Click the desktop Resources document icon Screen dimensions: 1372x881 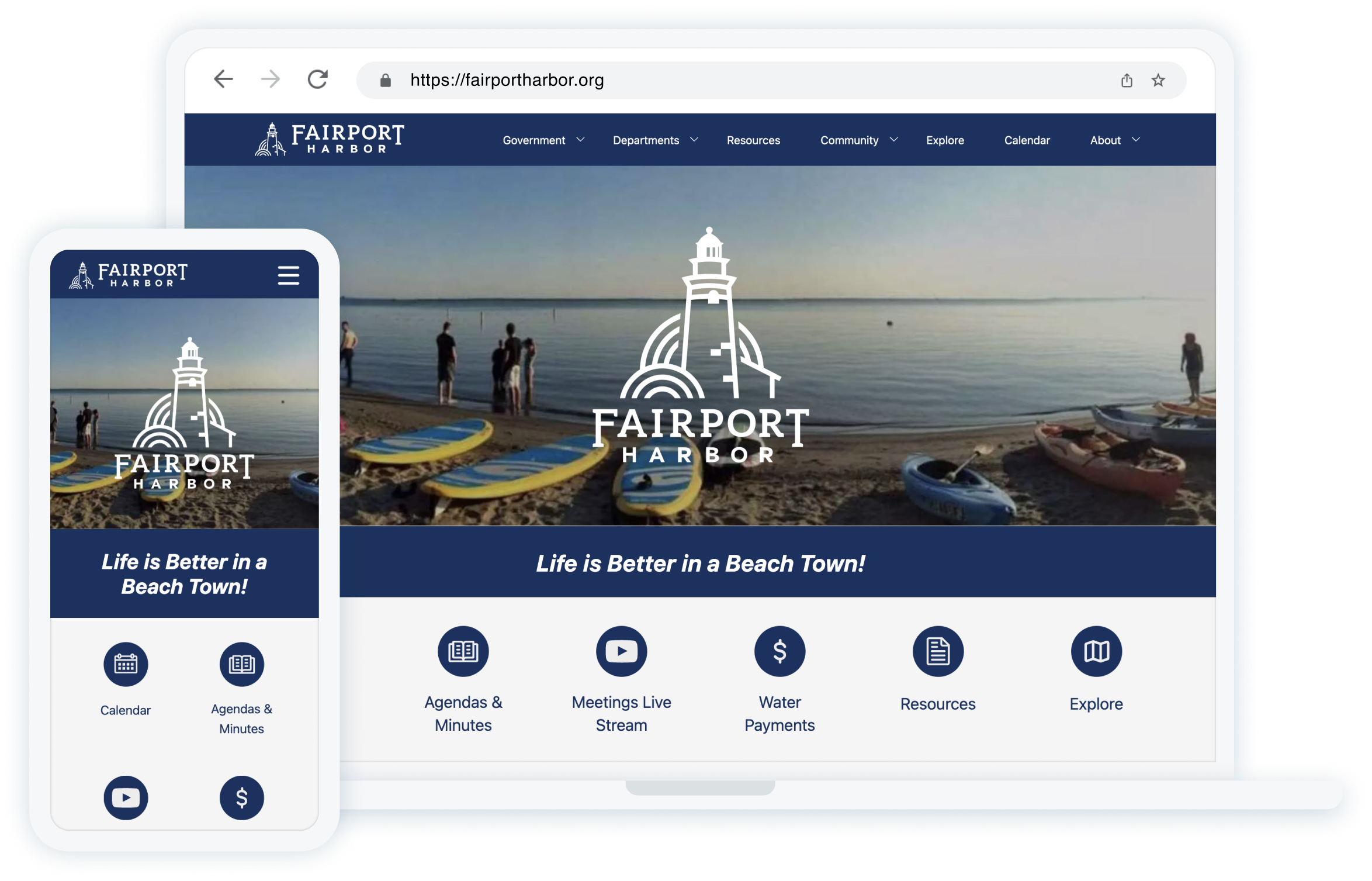click(938, 651)
